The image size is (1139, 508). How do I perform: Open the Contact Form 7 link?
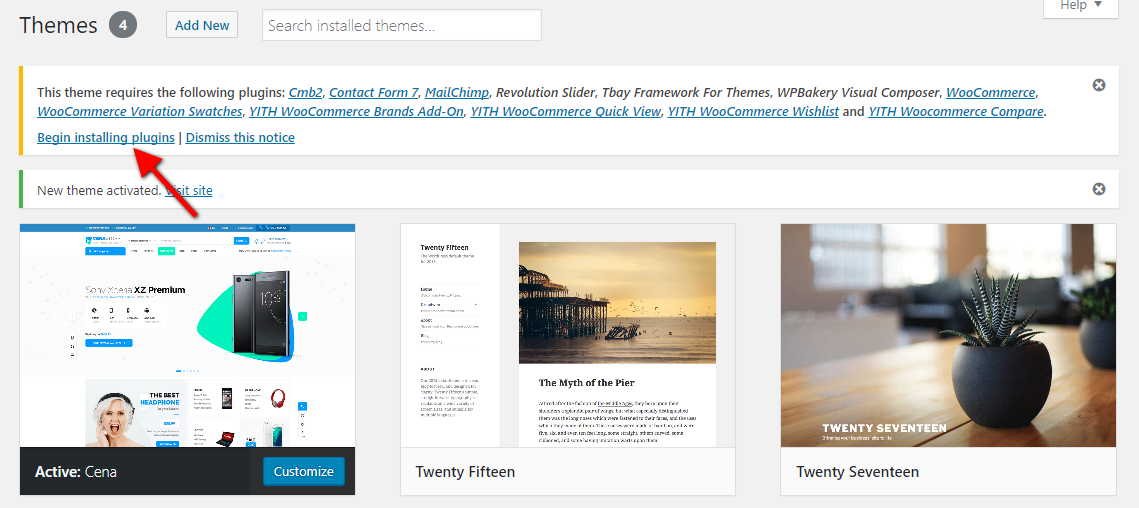click(373, 92)
